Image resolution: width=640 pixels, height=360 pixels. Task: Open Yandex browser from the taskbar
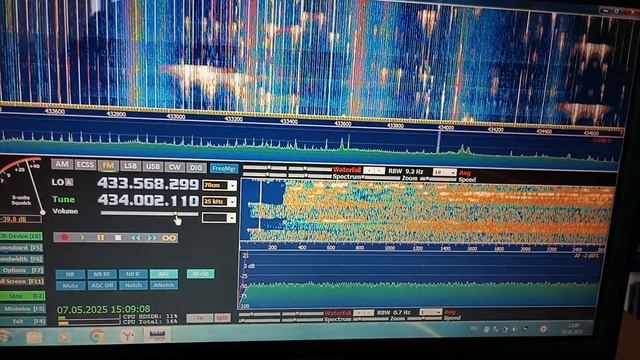pyautogui.click(x=128, y=336)
